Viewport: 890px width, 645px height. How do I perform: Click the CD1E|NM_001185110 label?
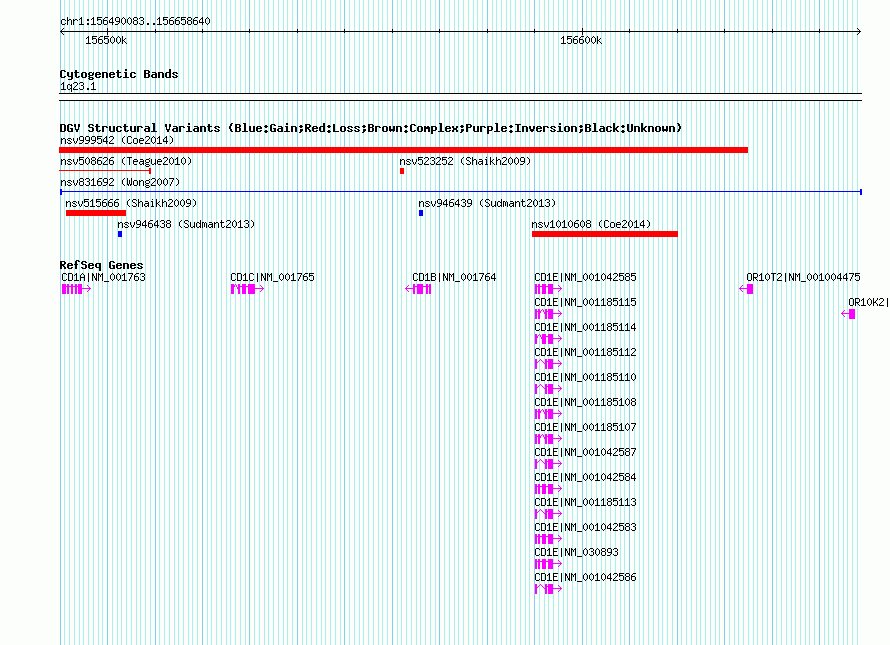pyautogui.click(x=585, y=377)
